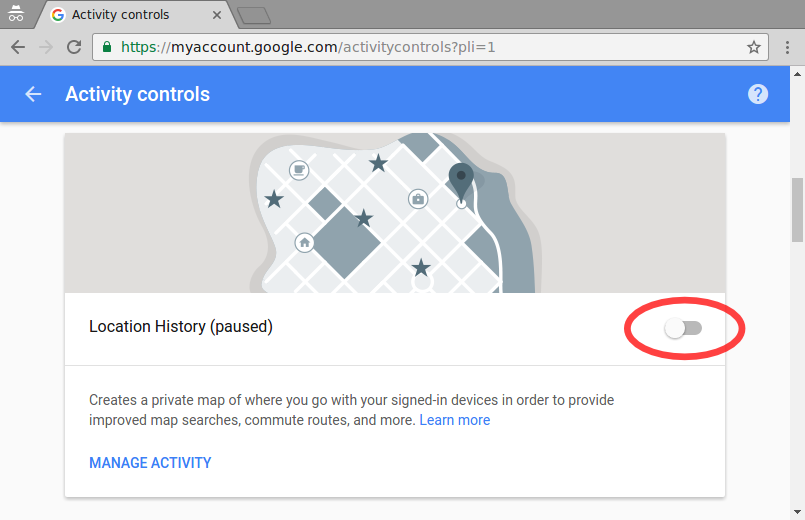
Task: Click the page vertical scrollbar thumb
Action: [x=797, y=210]
